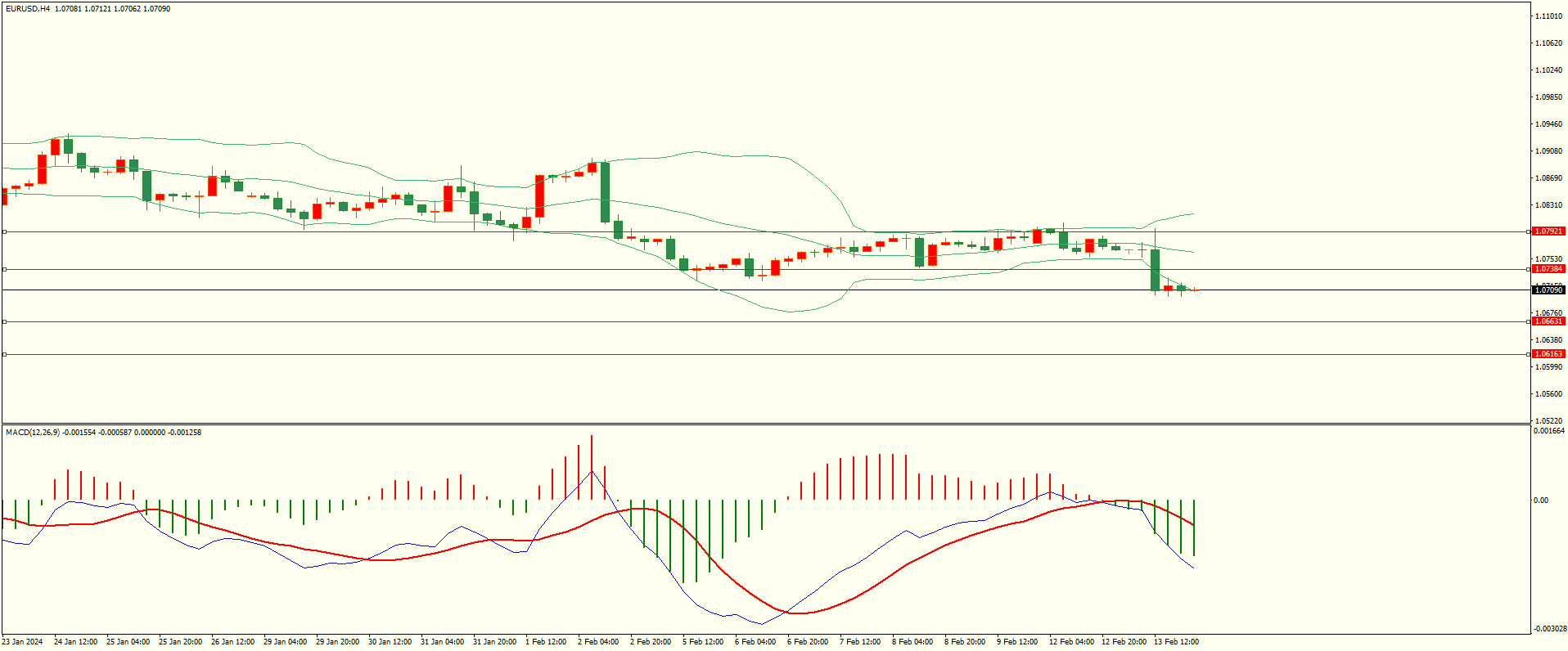Click the 1.08310 price axis value

[1549, 205]
